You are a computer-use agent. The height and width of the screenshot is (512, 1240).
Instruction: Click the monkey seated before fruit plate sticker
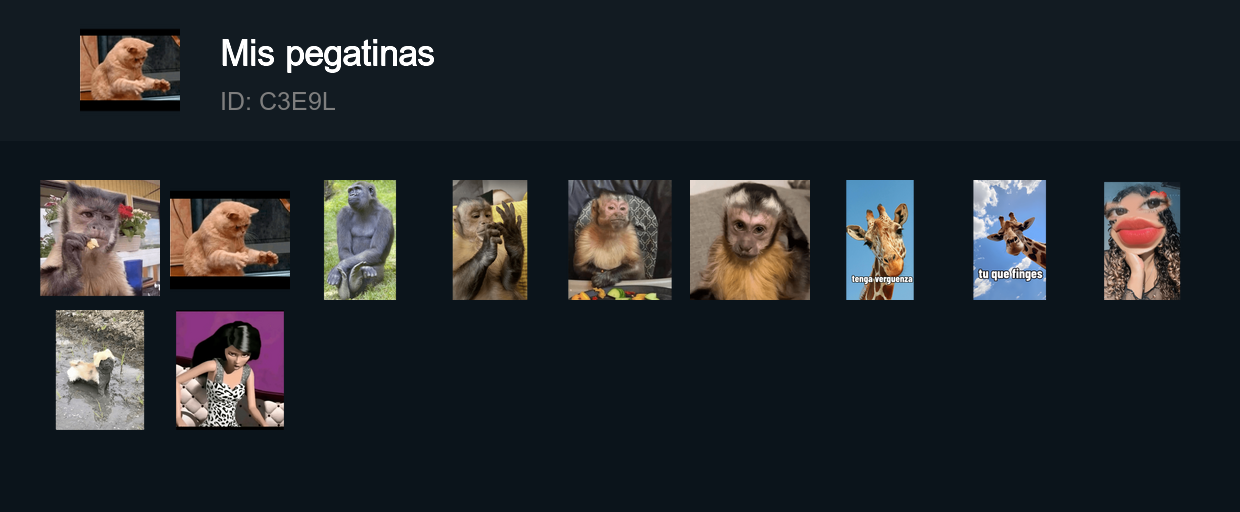coord(620,240)
